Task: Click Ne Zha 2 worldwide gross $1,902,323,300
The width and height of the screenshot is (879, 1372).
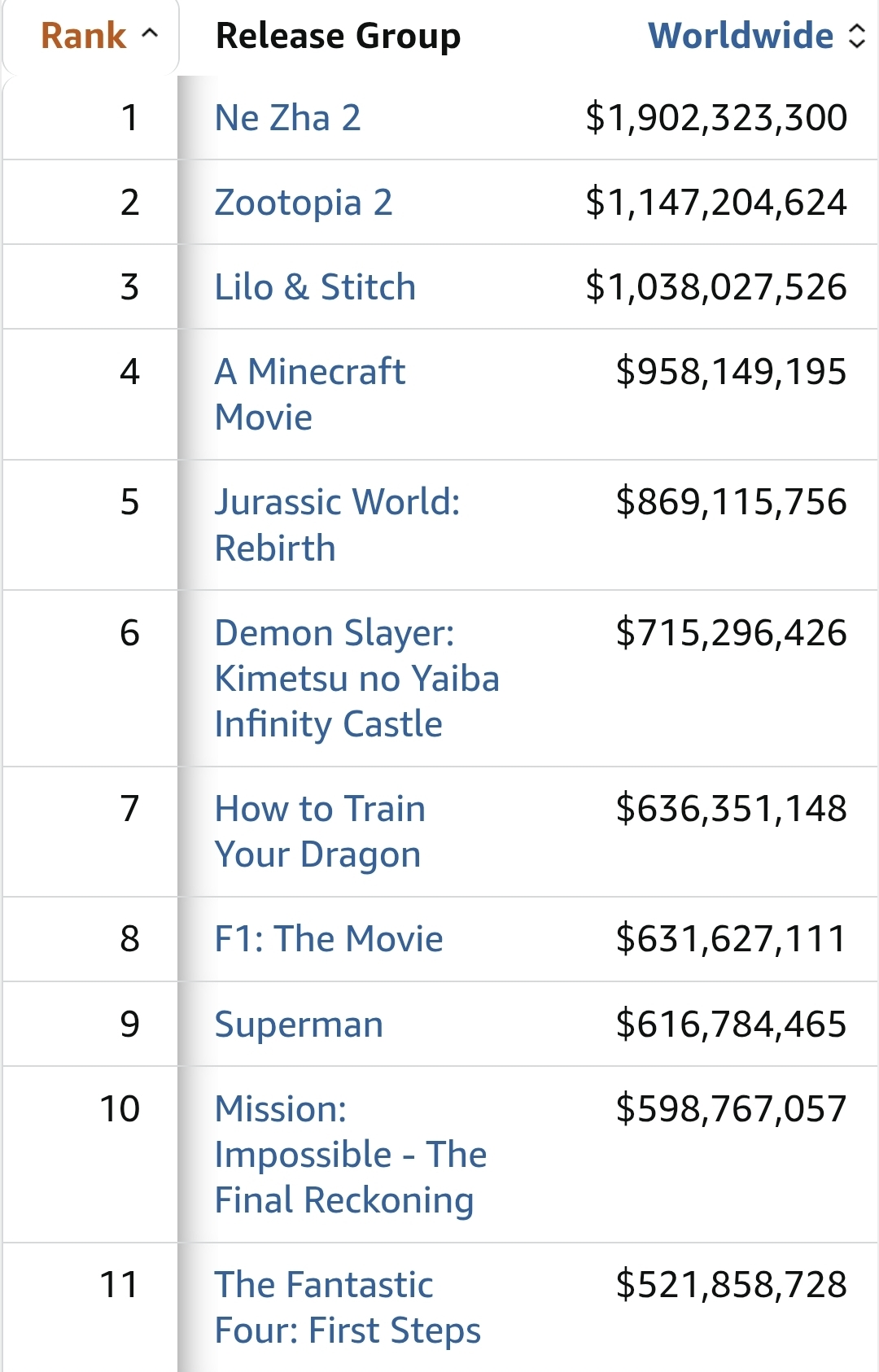Action: [715, 118]
